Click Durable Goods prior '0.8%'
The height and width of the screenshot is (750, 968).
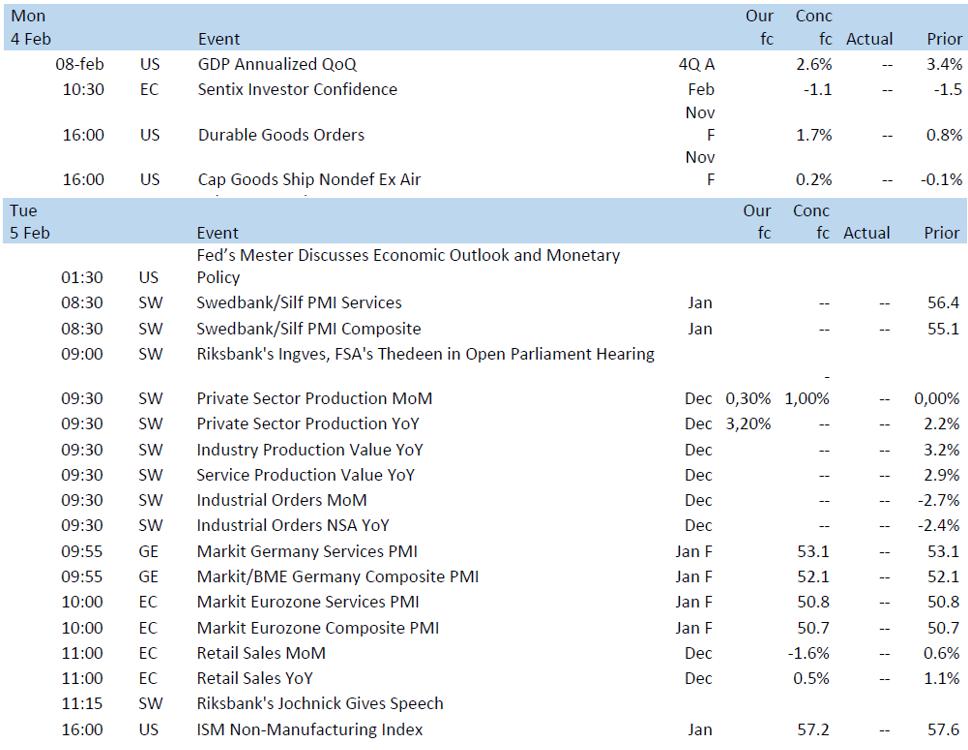(x=944, y=135)
